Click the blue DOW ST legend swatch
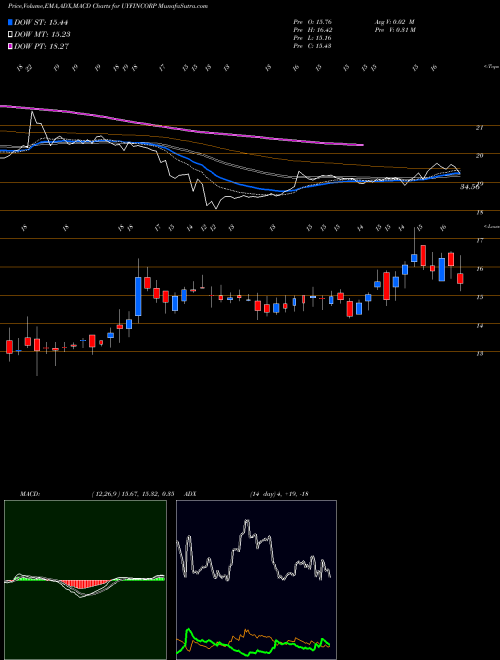 (10, 22)
